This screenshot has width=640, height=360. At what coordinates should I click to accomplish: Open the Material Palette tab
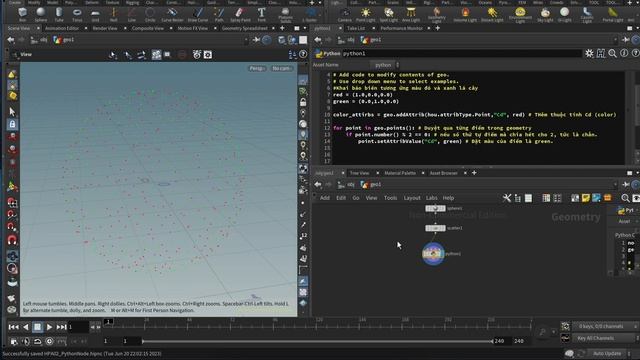click(400, 173)
